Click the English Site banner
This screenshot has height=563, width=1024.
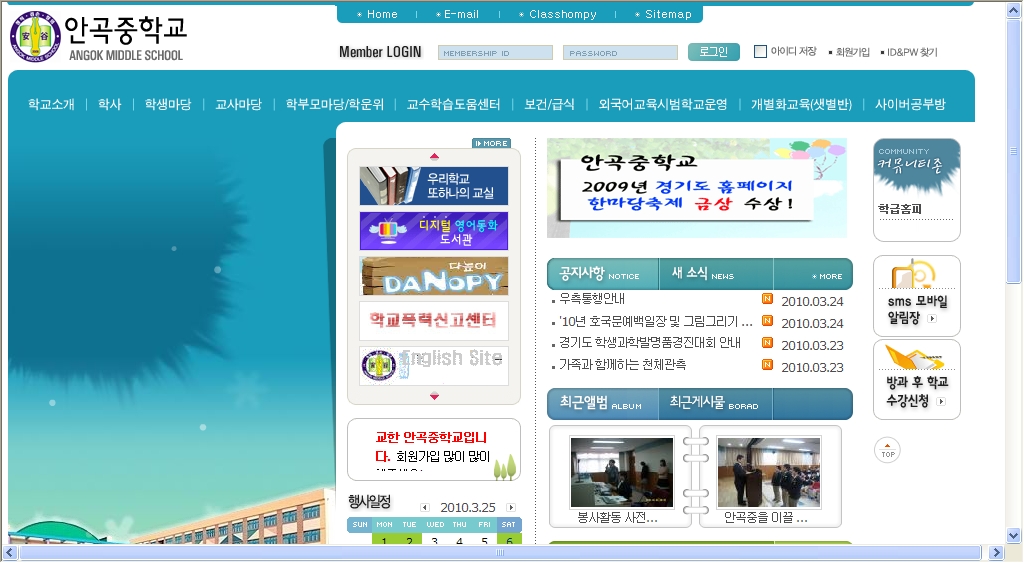pyautogui.click(x=433, y=366)
